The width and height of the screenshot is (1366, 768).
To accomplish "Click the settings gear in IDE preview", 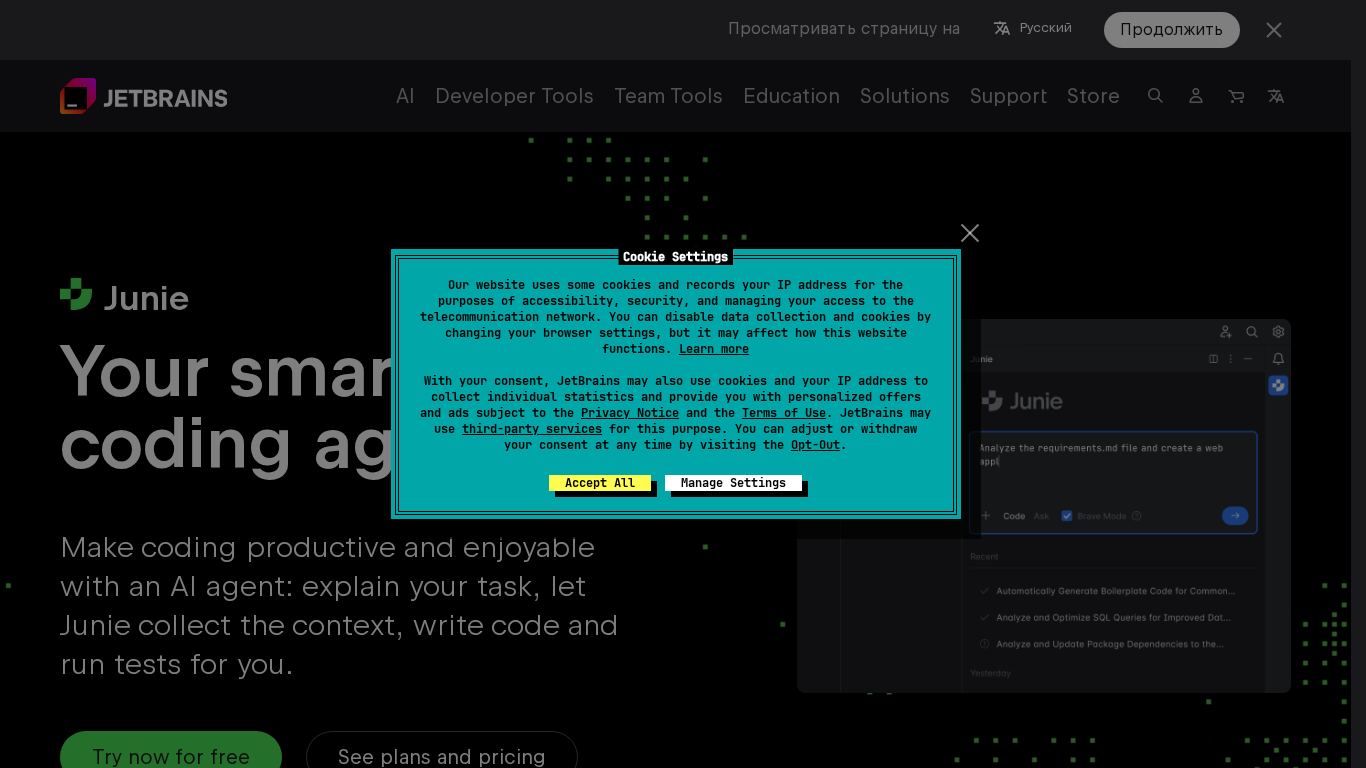I will pos(1278,332).
